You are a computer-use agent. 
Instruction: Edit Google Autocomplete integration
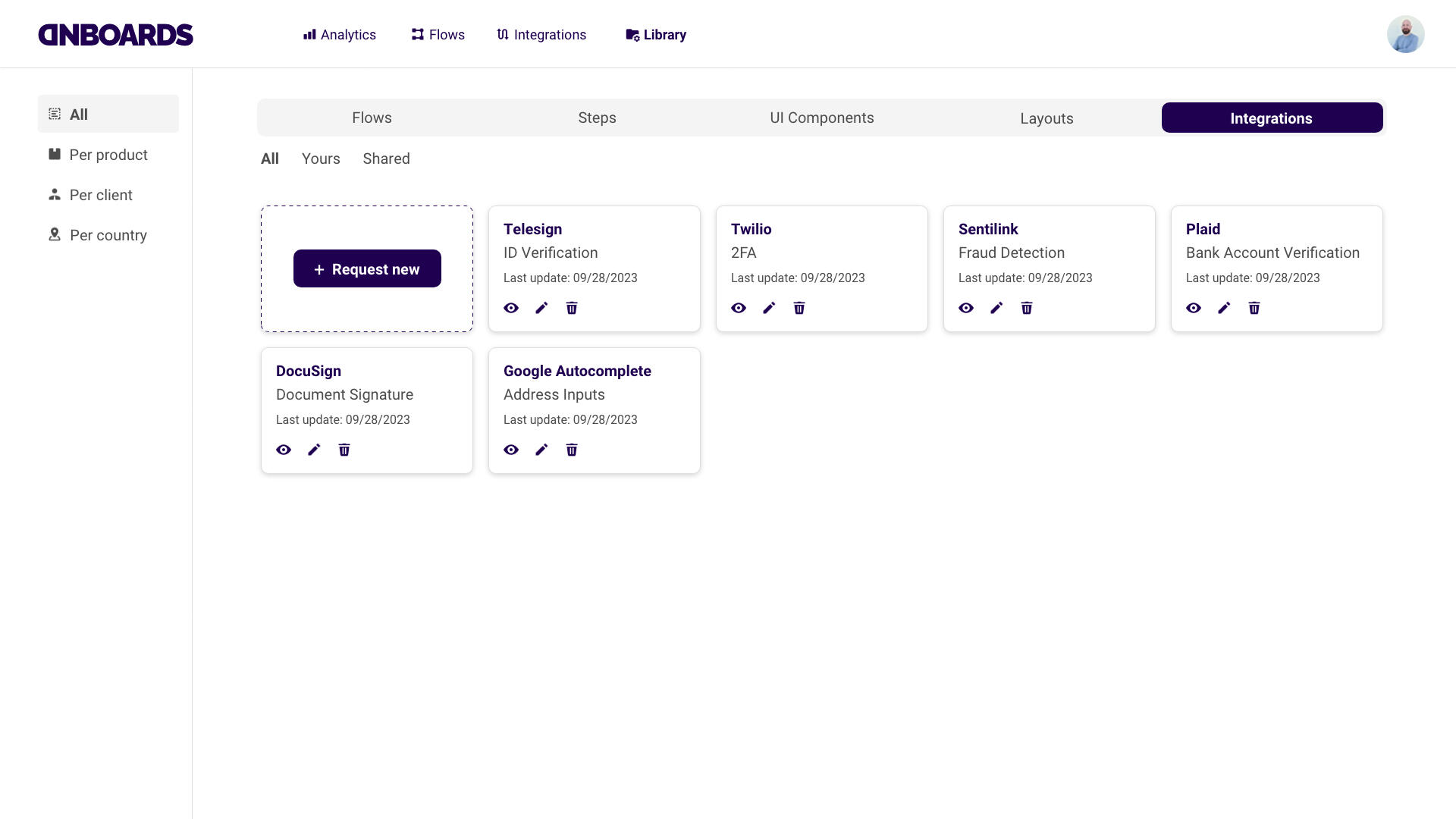(x=541, y=450)
